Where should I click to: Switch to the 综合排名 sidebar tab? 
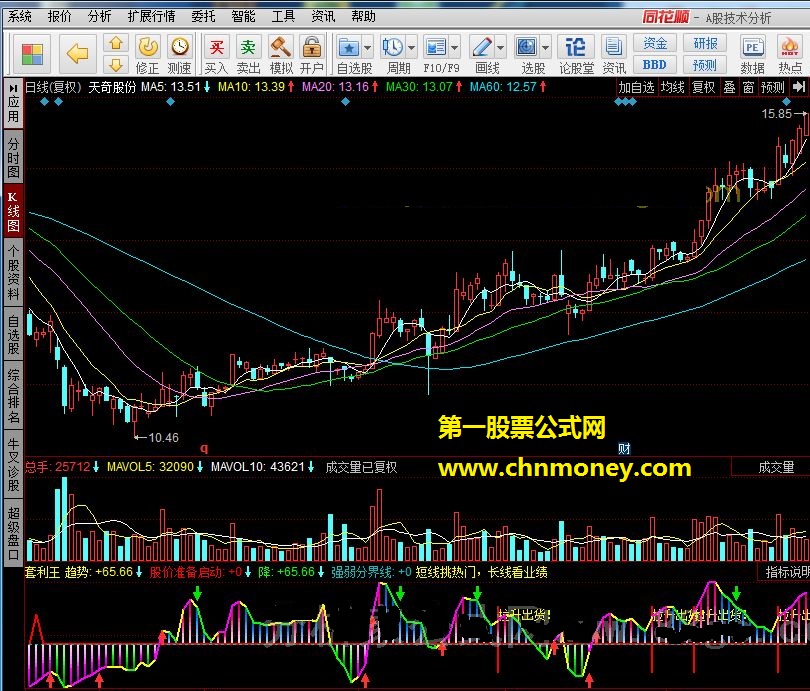tap(13, 396)
